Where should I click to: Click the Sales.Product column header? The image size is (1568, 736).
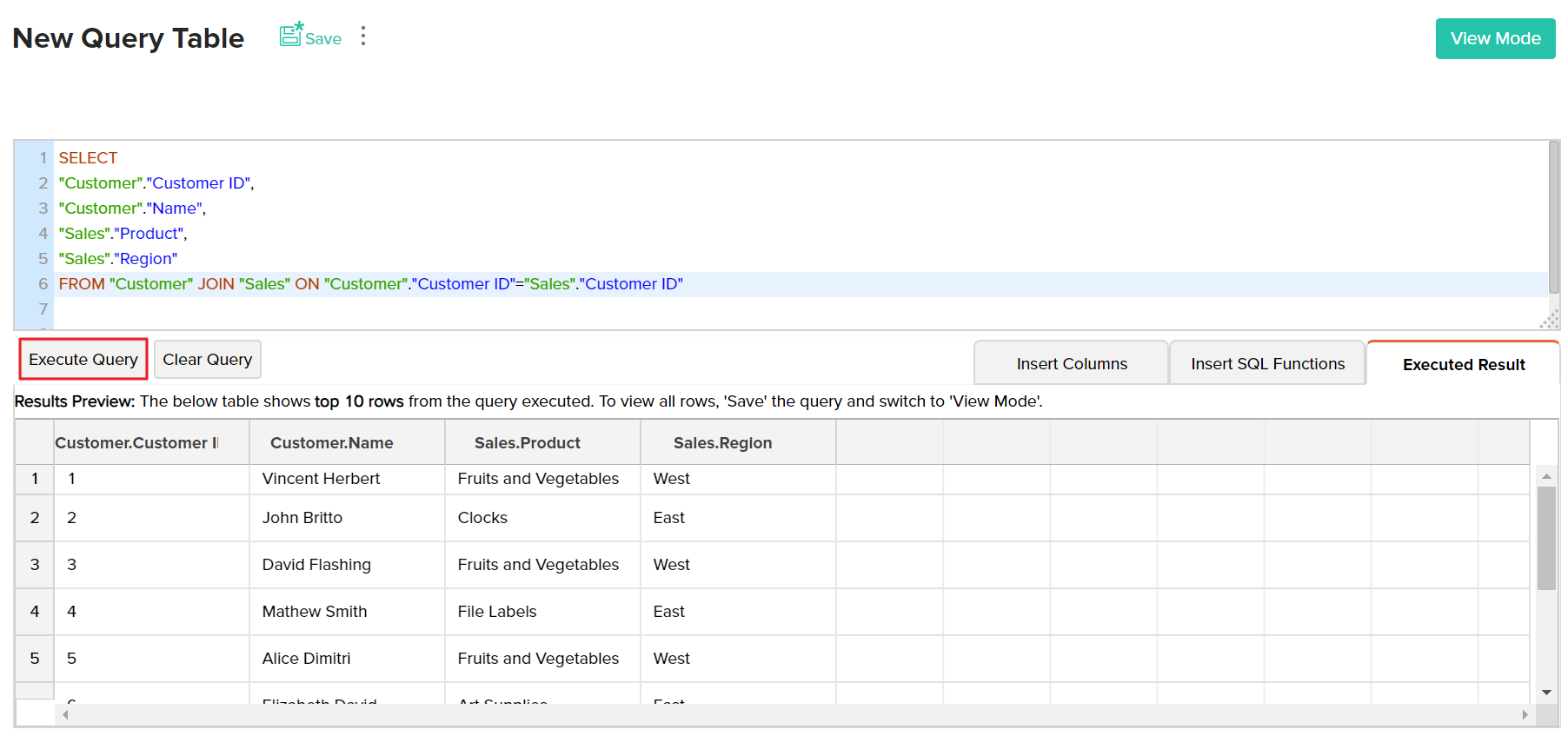pyautogui.click(x=527, y=443)
